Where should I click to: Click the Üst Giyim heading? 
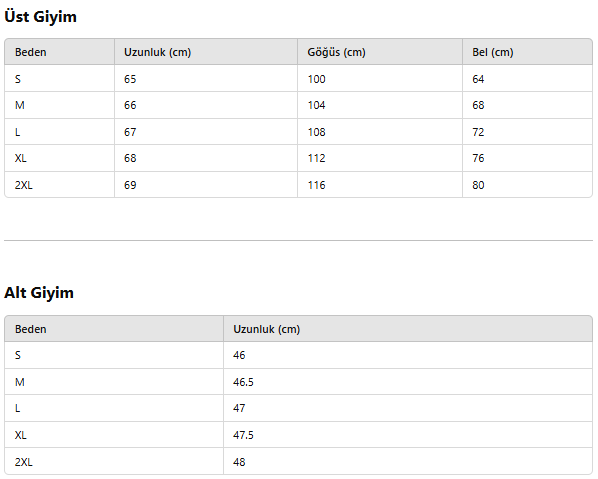[x=40, y=17]
